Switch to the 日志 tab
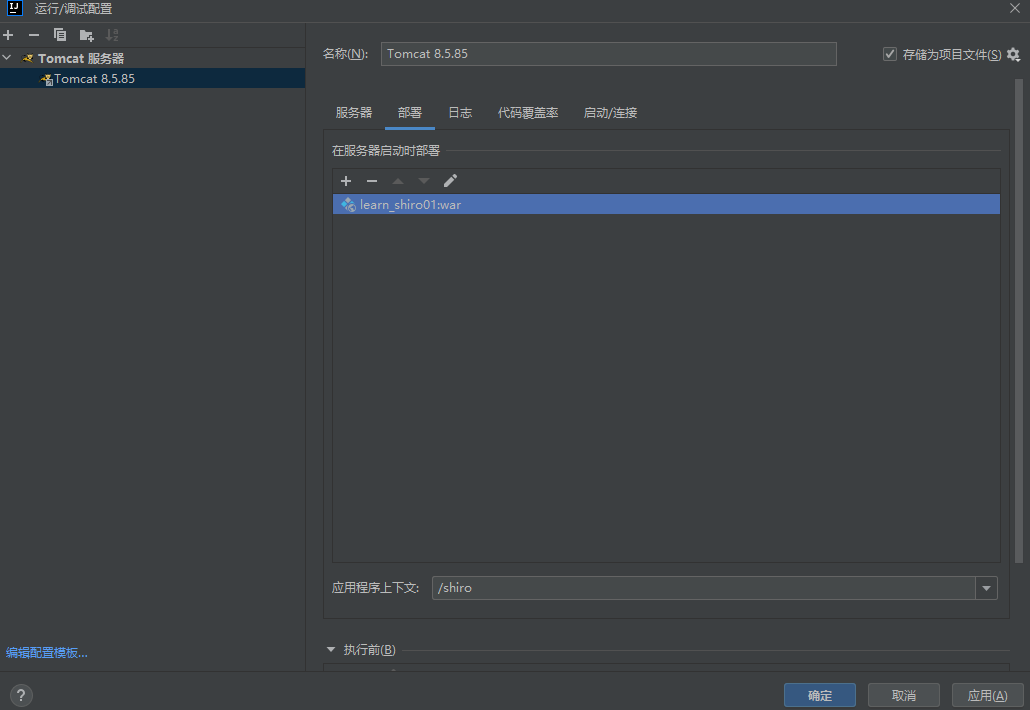Screen dimensions: 1030x710 tap(460, 113)
